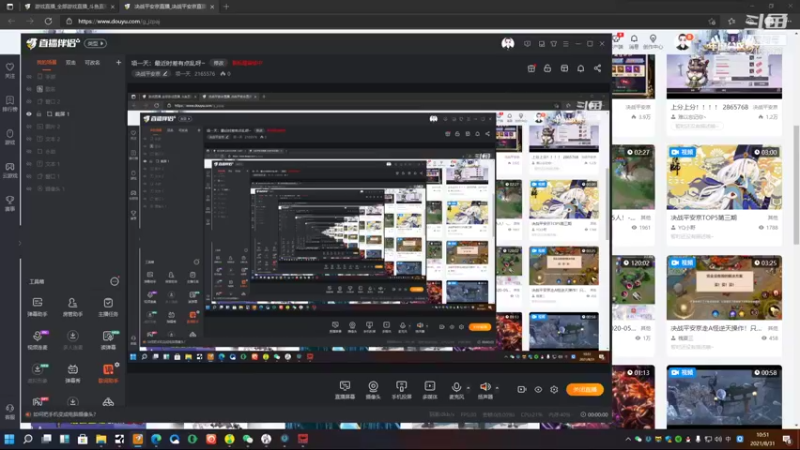Open 消息 bell in Douyu page header
Viewport: 800px width, 450px height.
[634, 41]
